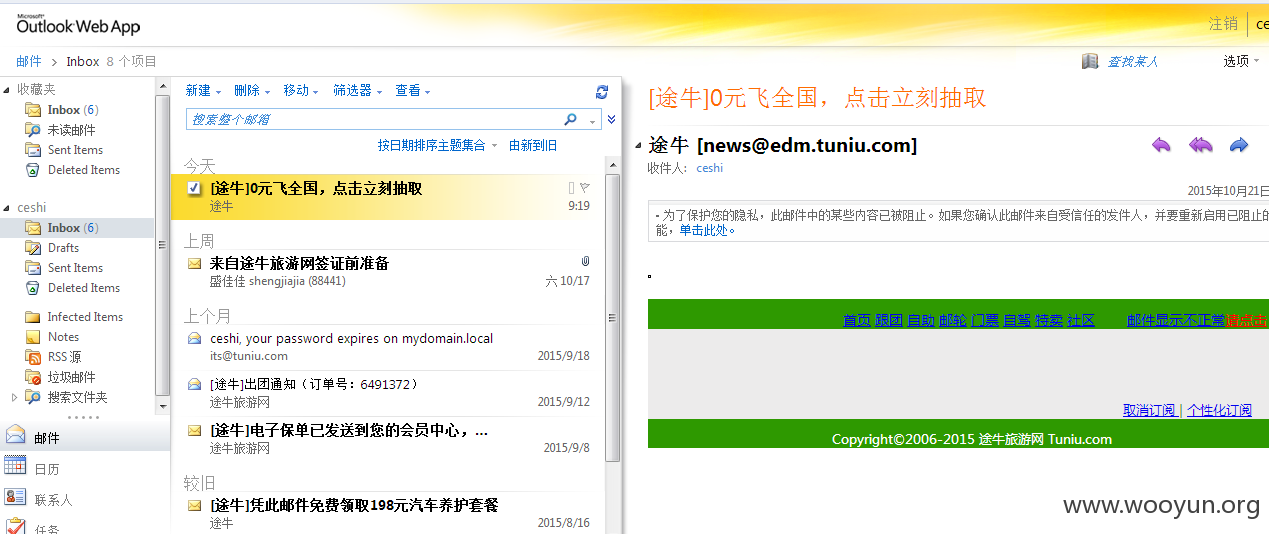Toggle sort order 由新到旧
The width and height of the screenshot is (1269, 534).
pos(533,145)
